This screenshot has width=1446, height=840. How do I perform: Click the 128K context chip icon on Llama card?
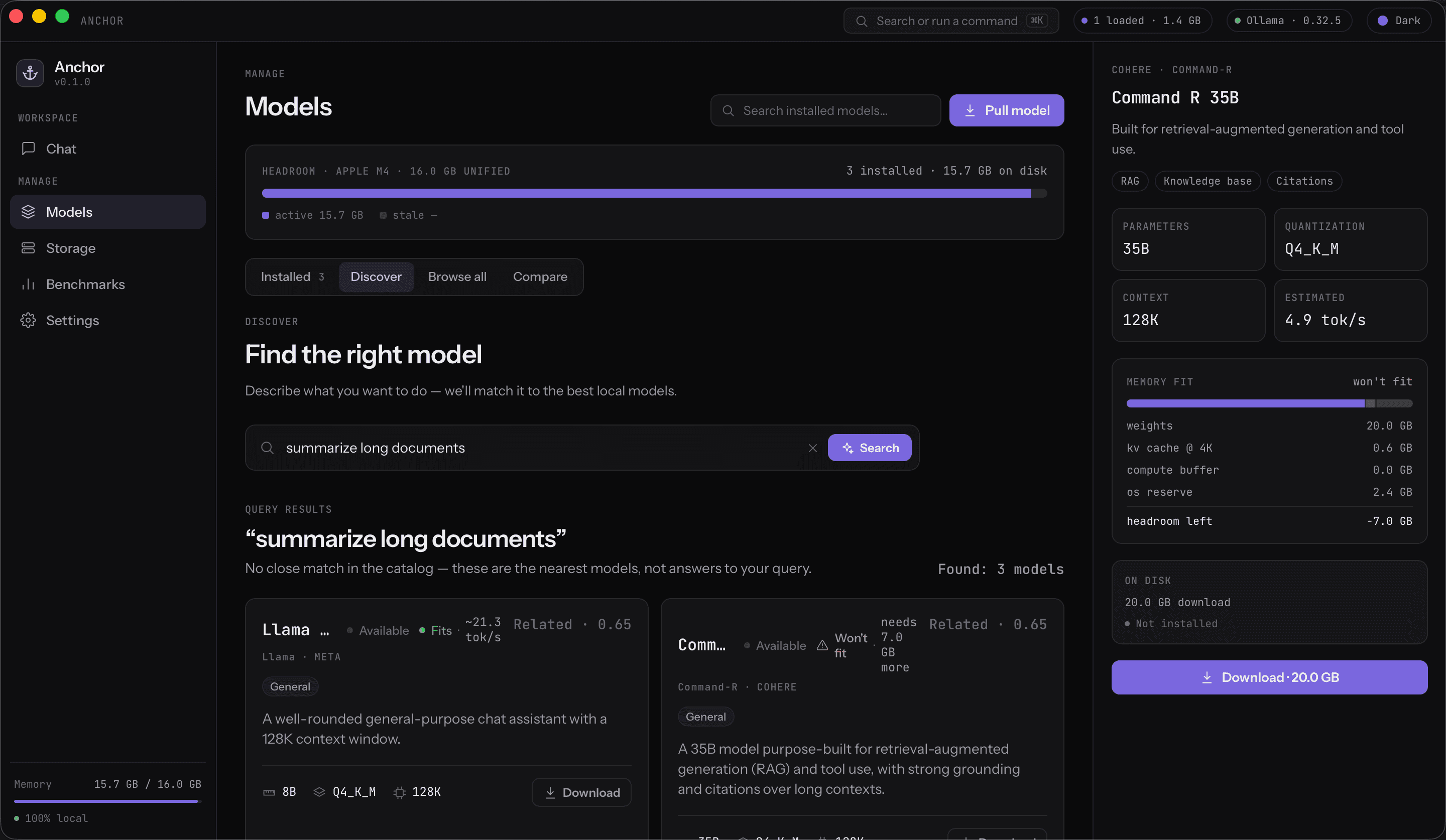pyautogui.click(x=399, y=792)
